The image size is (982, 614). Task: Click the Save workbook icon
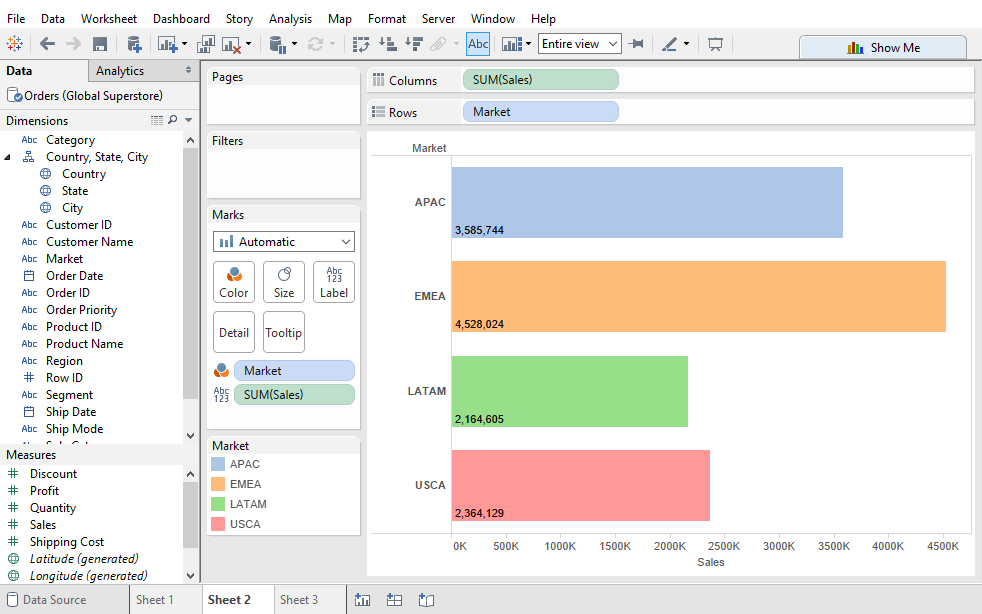[x=100, y=44]
